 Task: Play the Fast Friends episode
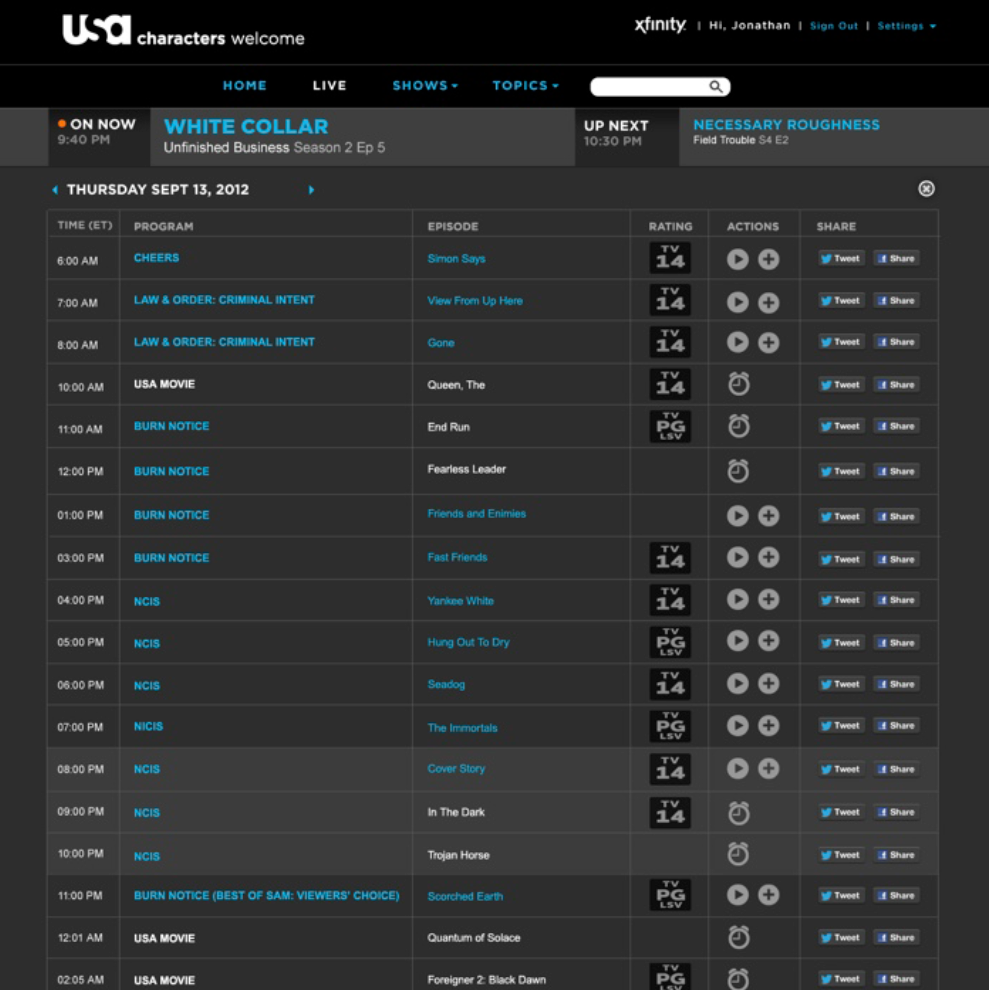point(737,558)
